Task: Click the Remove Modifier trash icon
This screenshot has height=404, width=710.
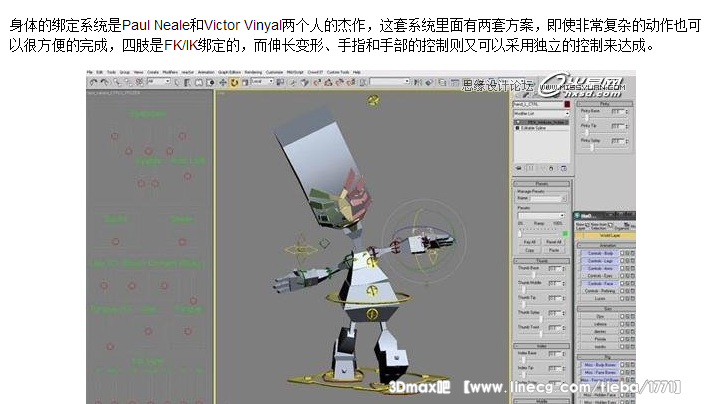Action: 551,168
